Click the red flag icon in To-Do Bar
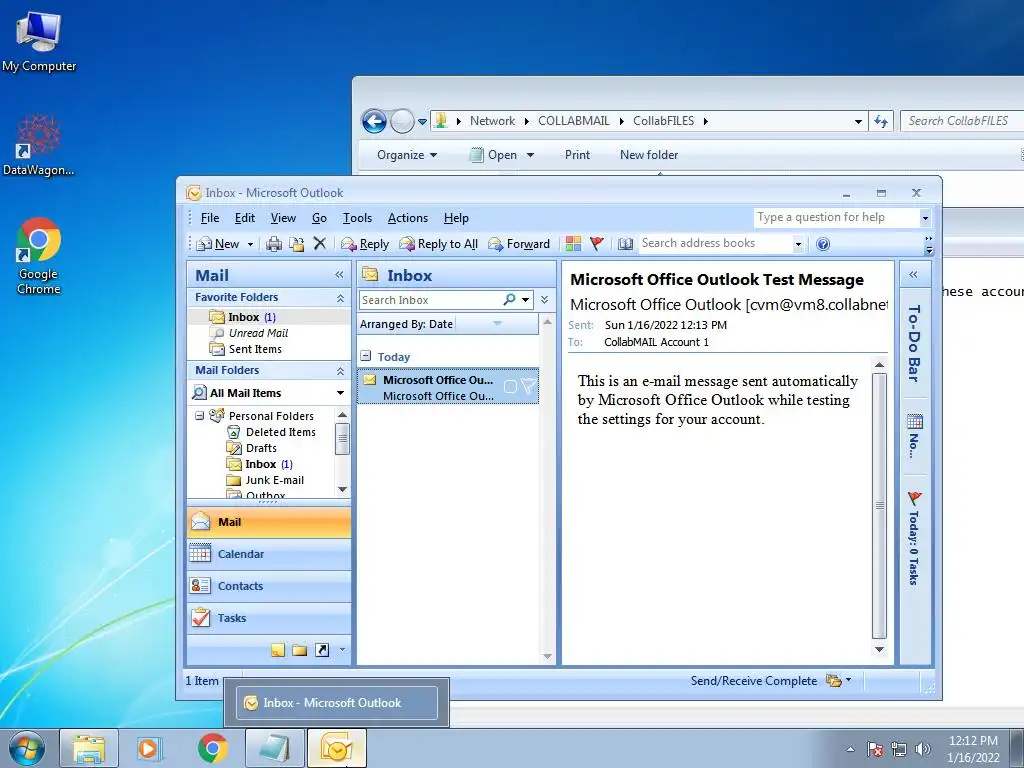Image resolution: width=1024 pixels, height=768 pixels. [915, 499]
